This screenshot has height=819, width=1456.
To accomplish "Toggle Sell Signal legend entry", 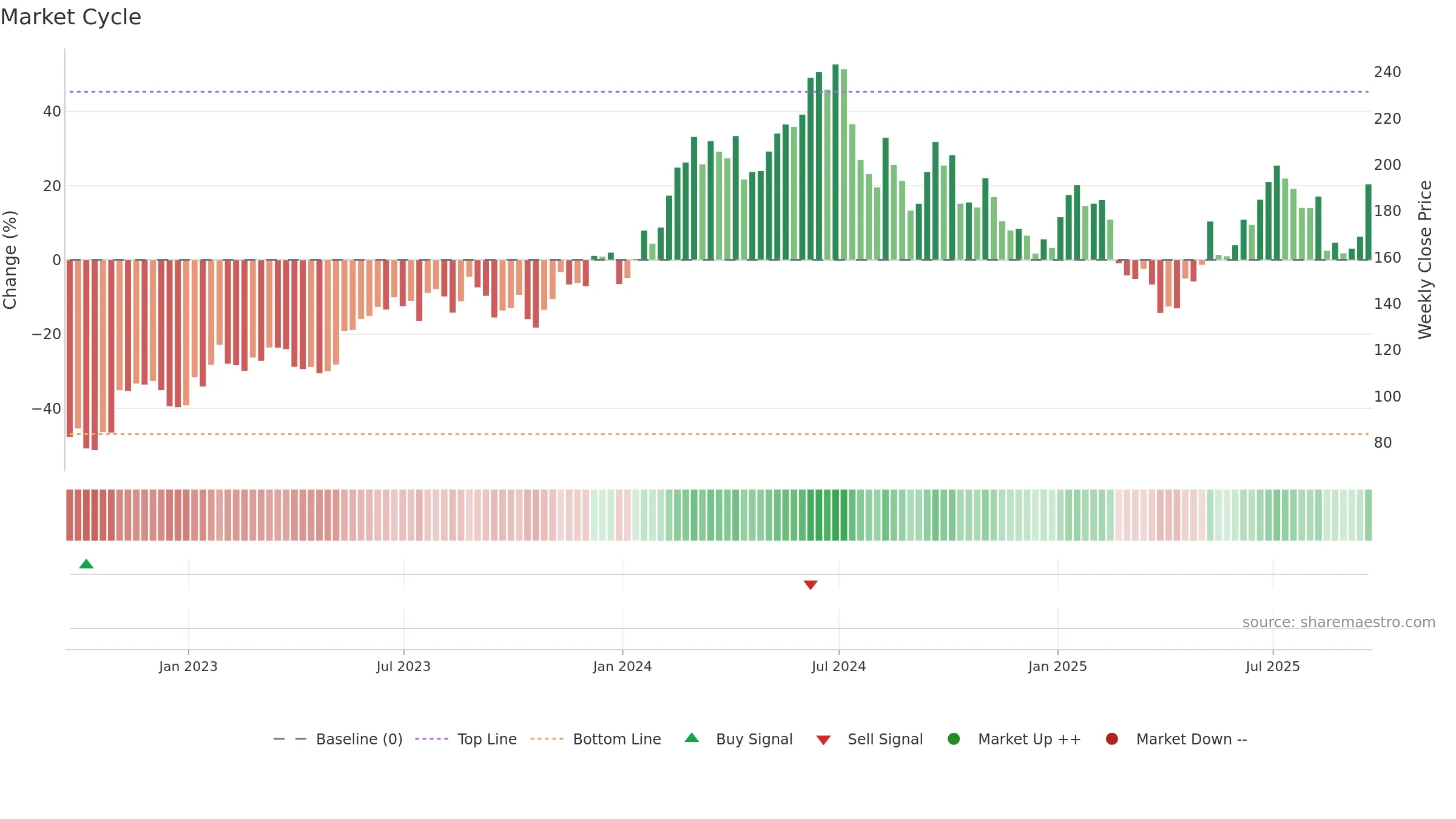I will [x=869, y=739].
